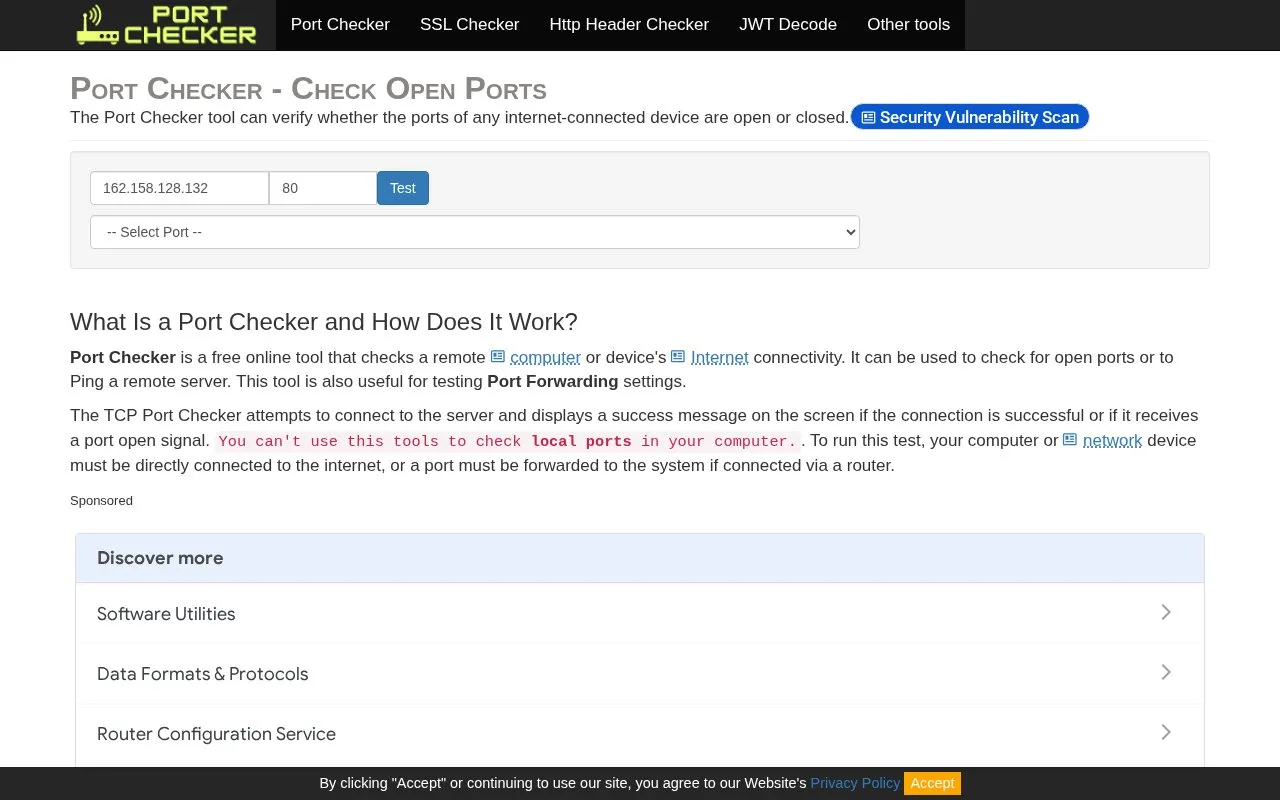The height and width of the screenshot is (800, 1280).
Task: Click the icon before the 'Internet' link
Action: tap(678, 357)
